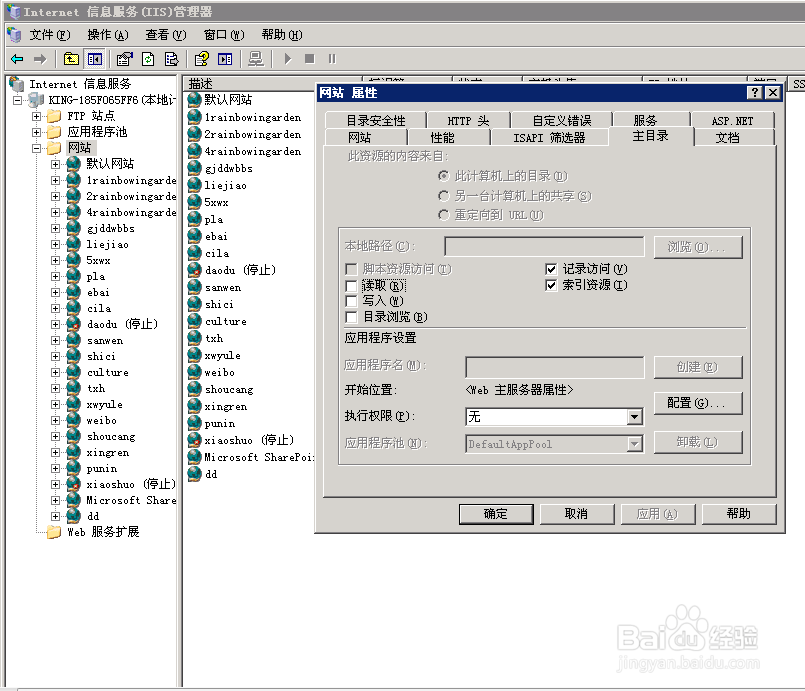Open the 文件(F) menu
Screen dimensions: 805x691
(x=49, y=35)
